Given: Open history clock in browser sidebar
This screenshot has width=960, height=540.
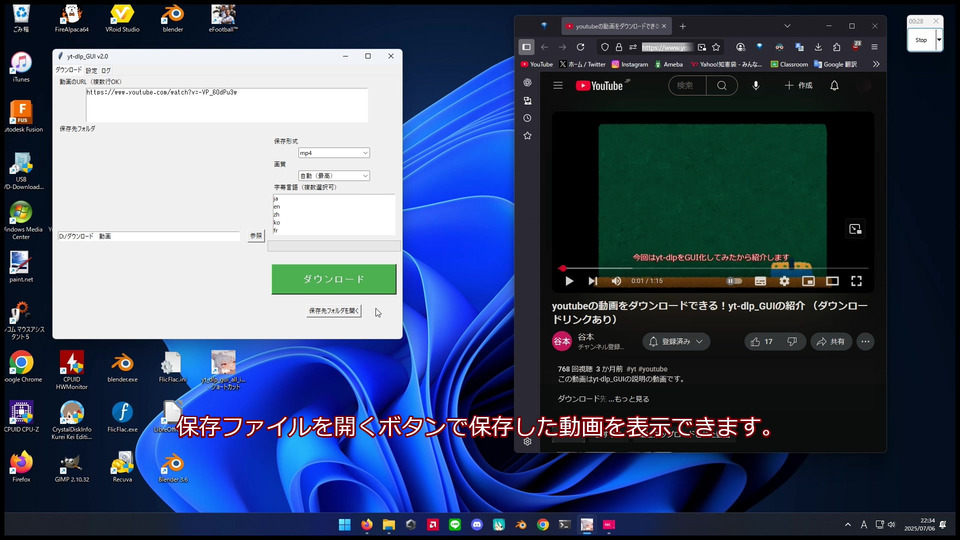Looking at the screenshot, I should [527, 118].
